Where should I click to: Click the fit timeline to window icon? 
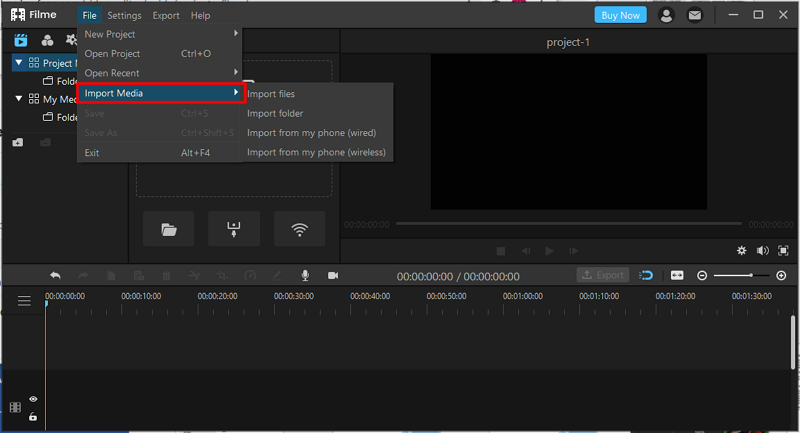point(677,275)
